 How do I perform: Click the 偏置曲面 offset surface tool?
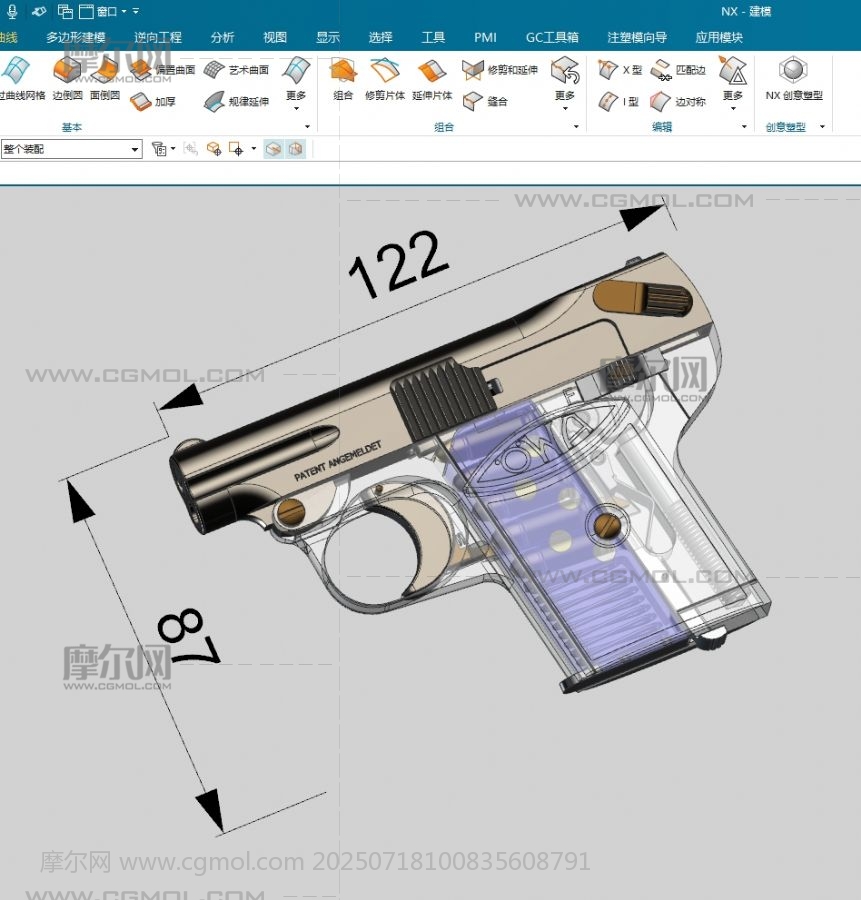(x=163, y=70)
